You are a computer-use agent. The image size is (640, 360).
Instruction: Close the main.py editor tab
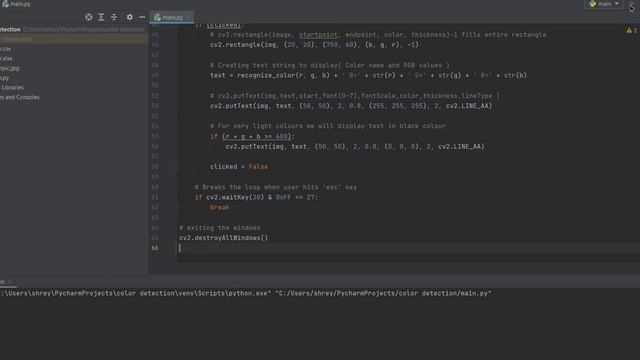(x=189, y=17)
